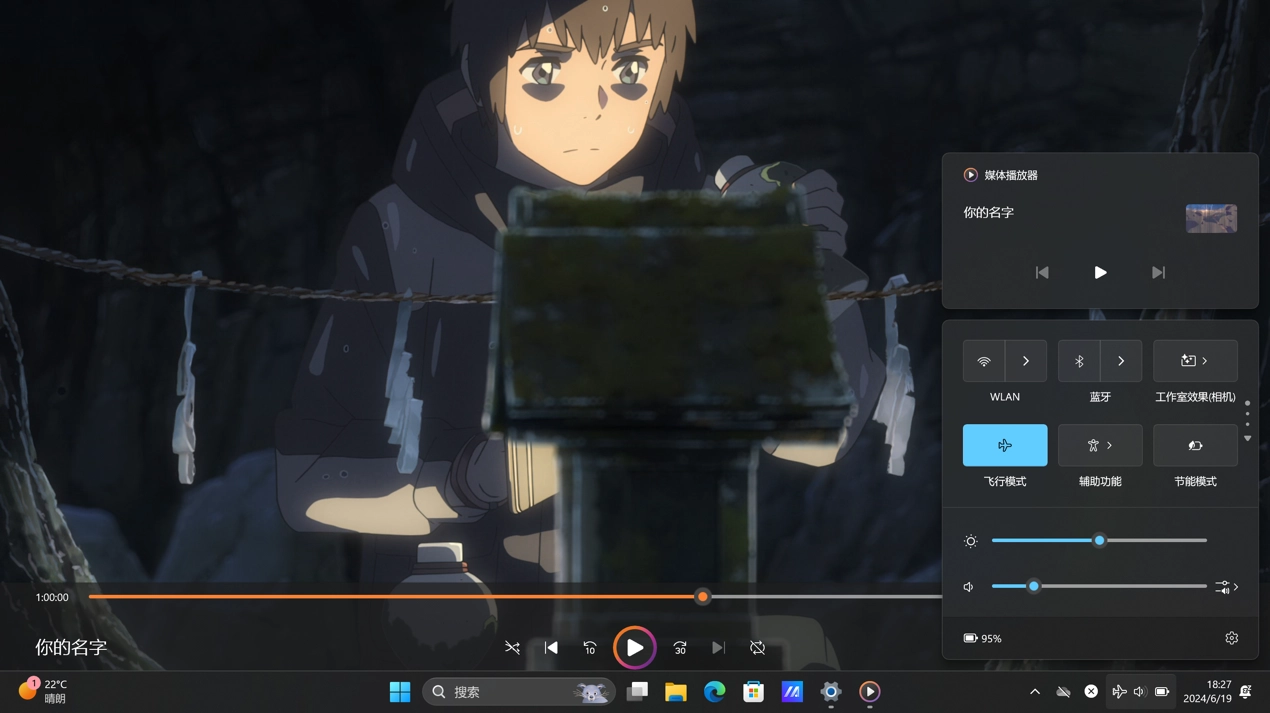Open 工作室效果 camera studio effects
Viewport: 1270px width, 713px height.
1195,361
